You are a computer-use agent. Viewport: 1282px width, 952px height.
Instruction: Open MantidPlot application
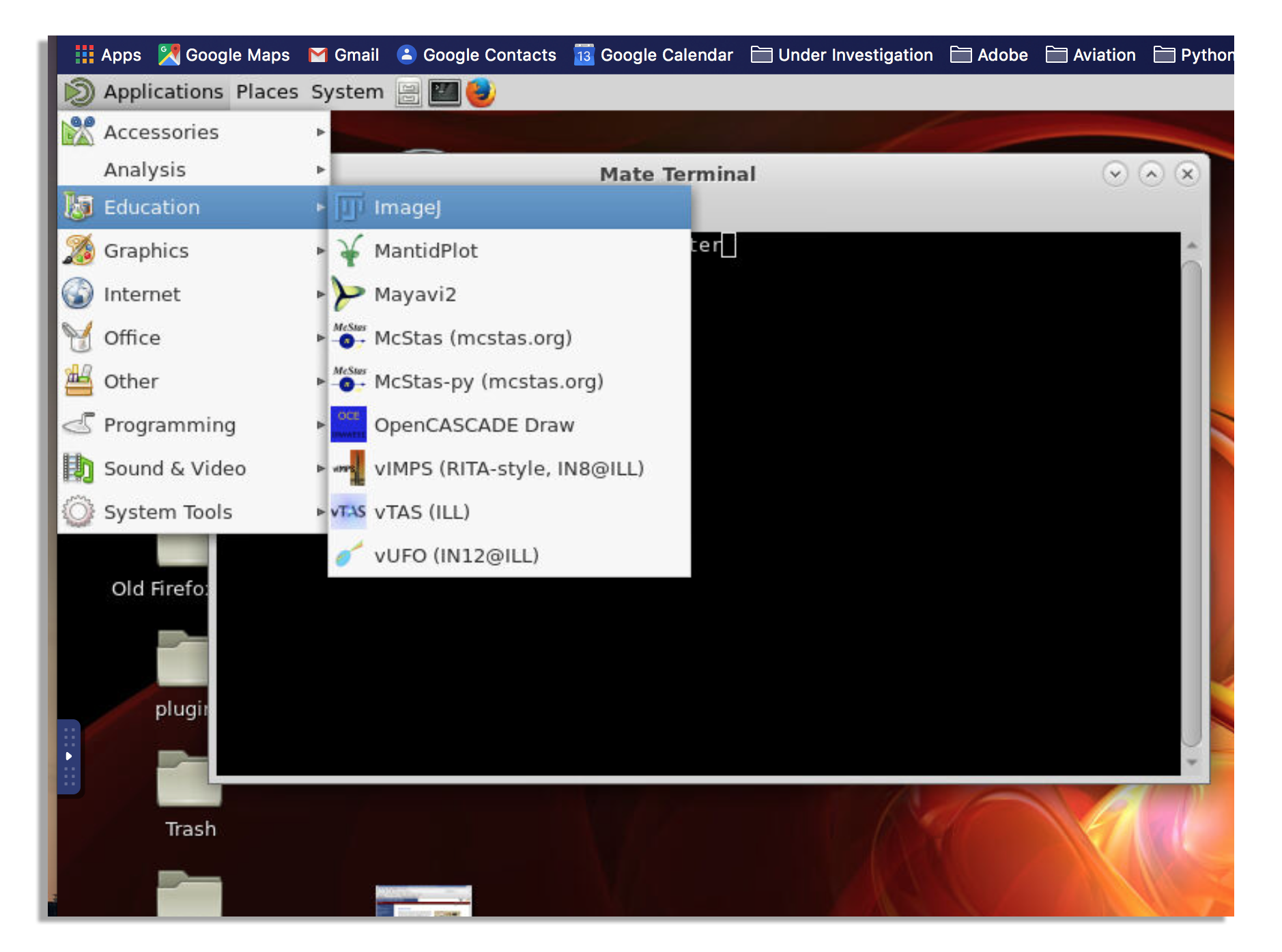425,251
